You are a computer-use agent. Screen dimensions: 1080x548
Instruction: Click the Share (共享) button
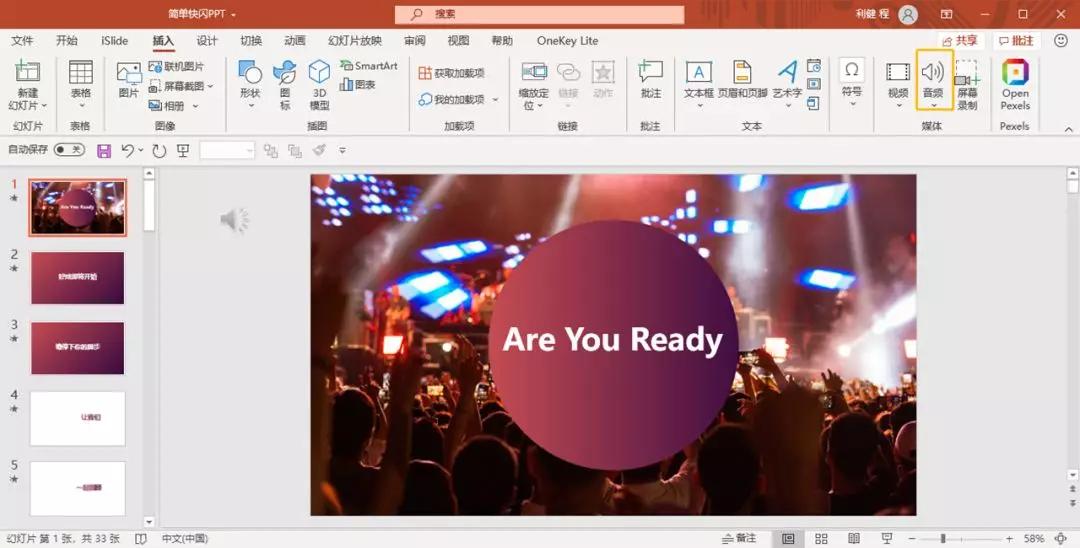[x=959, y=41]
